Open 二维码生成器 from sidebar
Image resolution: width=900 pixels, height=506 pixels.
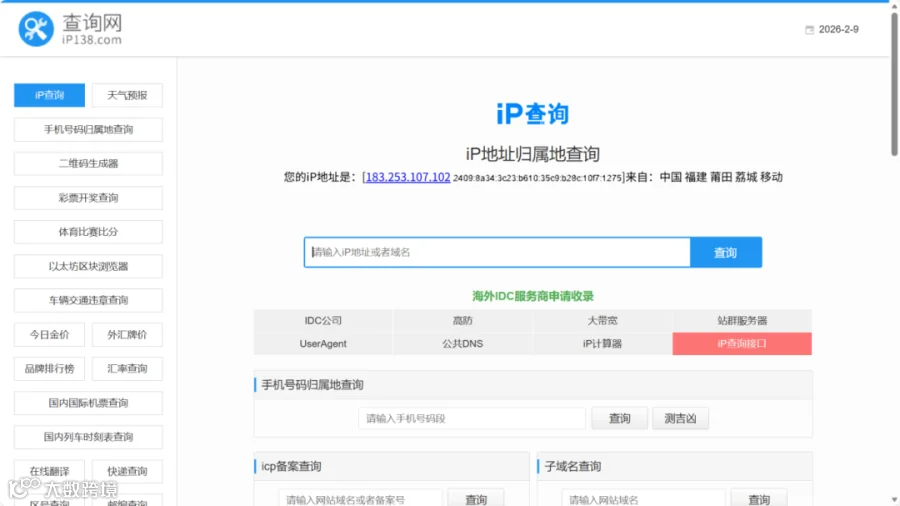pos(88,164)
